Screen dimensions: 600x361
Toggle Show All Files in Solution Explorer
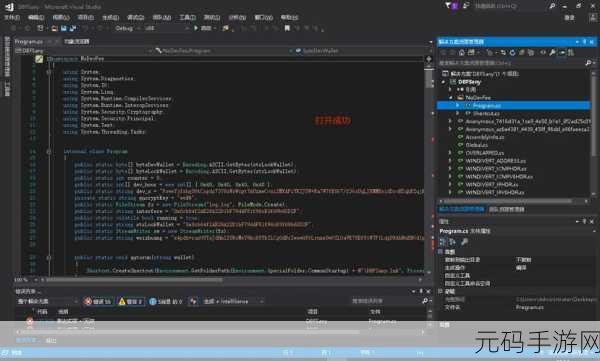pyautogui.click(x=531, y=52)
